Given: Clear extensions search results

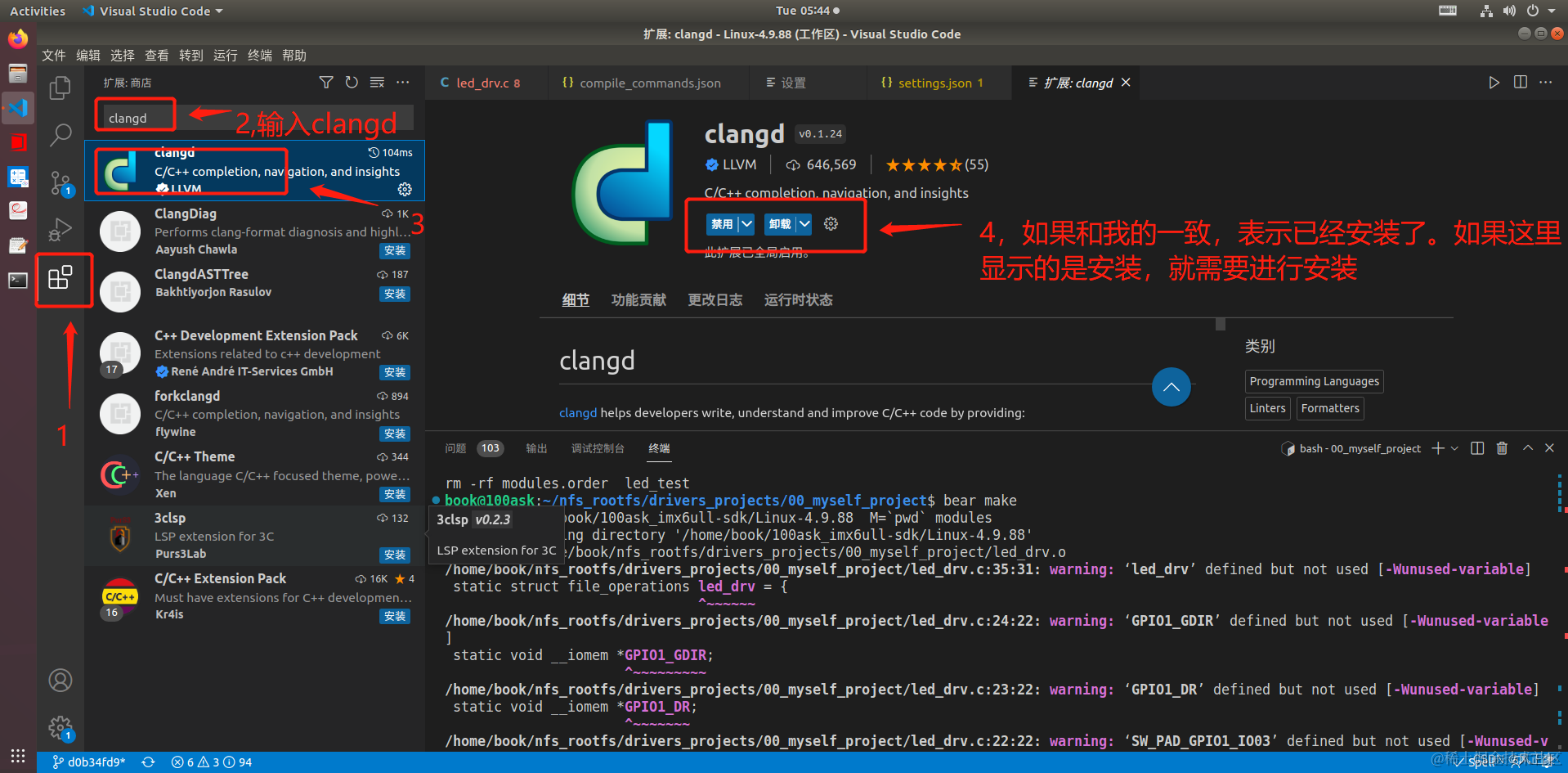Looking at the screenshot, I should pos(377,83).
